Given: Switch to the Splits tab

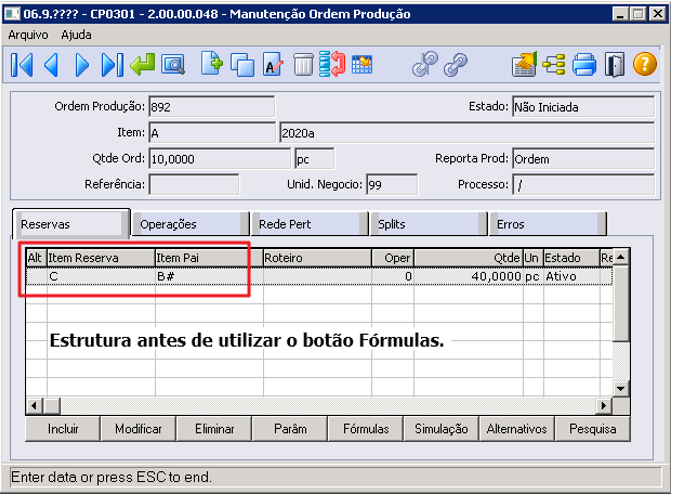Looking at the screenshot, I should (429, 224).
